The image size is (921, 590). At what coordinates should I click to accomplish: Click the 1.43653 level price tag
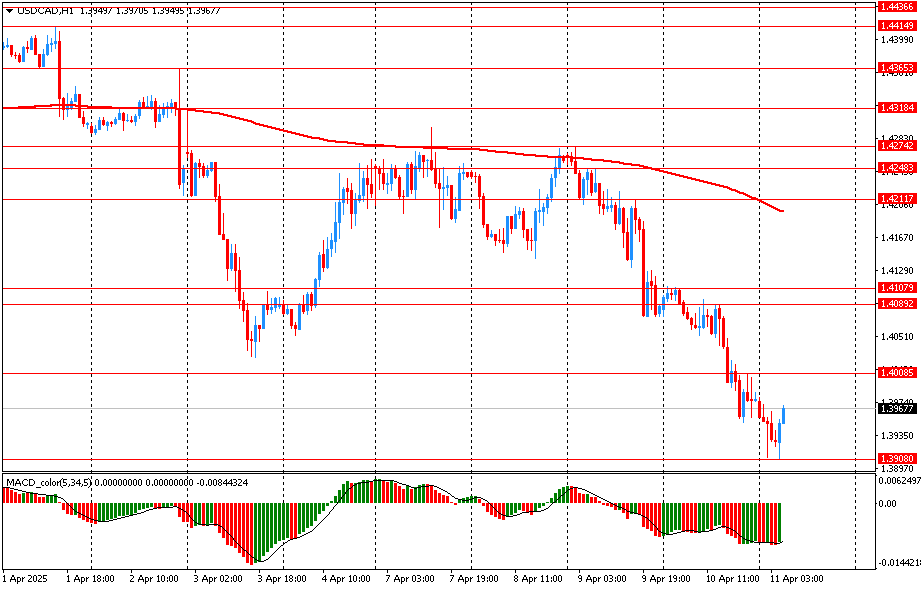(x=896, y=68)
